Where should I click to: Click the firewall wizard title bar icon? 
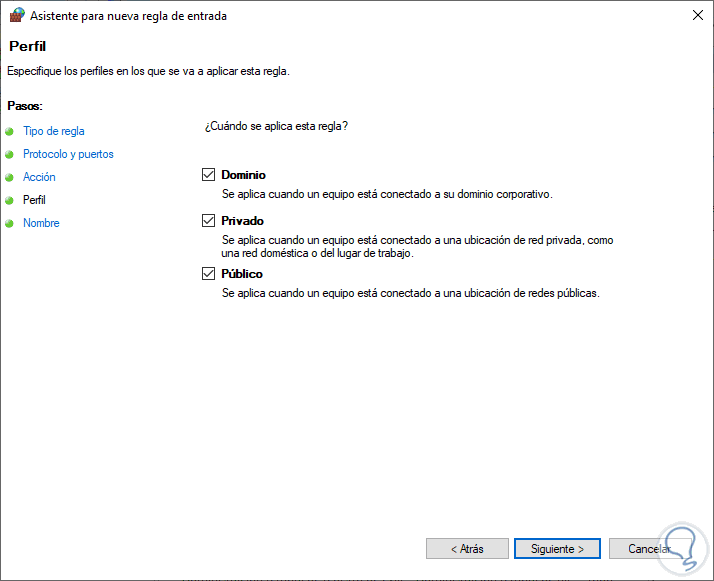[15, 16]
